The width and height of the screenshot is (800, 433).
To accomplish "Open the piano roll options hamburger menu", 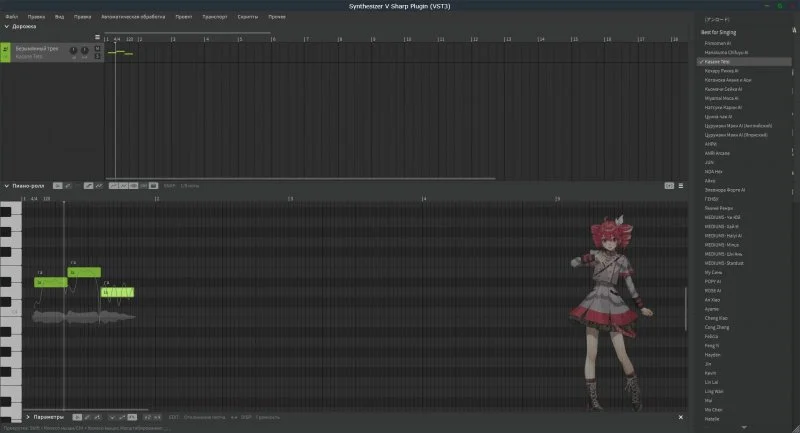I will [x=681, y=186].
